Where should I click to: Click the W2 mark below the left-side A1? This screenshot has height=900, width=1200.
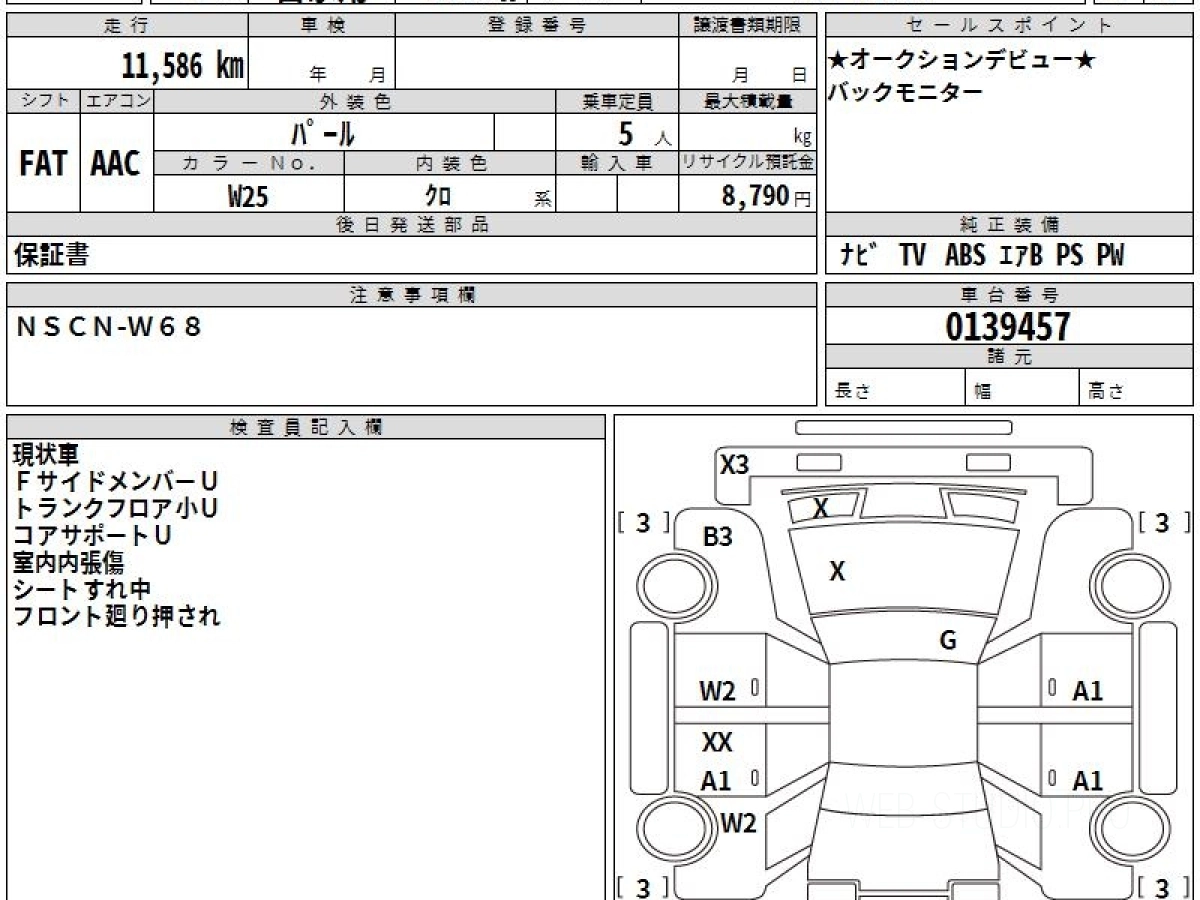point(739,824)
